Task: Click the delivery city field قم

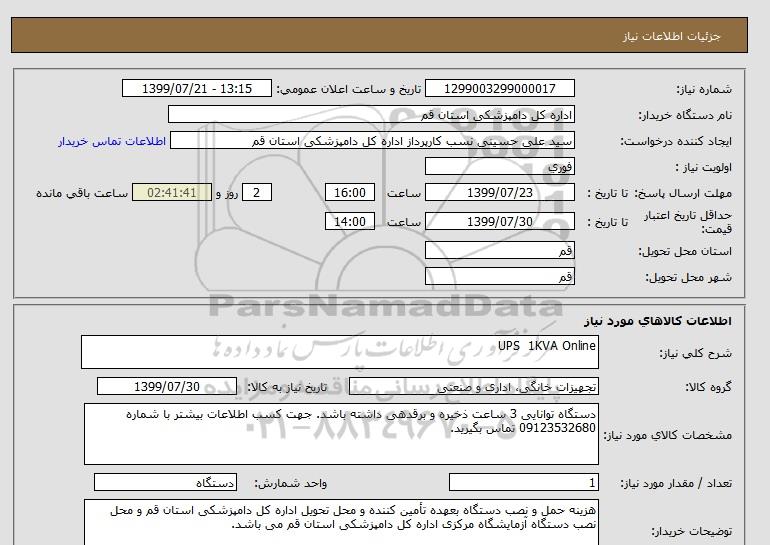Action: point(499,276)
